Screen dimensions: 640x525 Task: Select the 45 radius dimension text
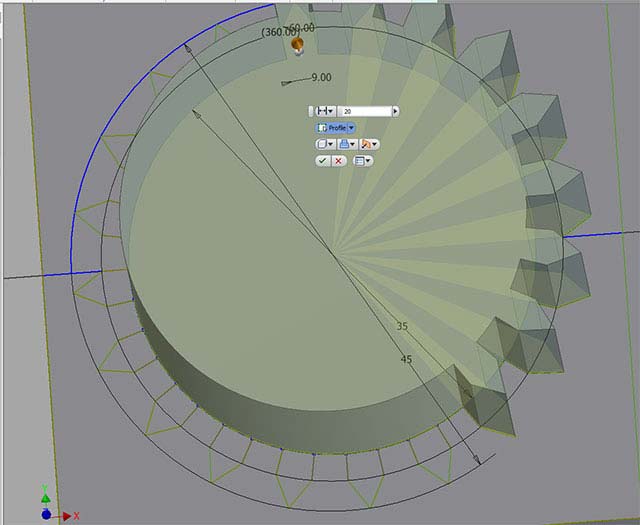click(x=406, y=359)
